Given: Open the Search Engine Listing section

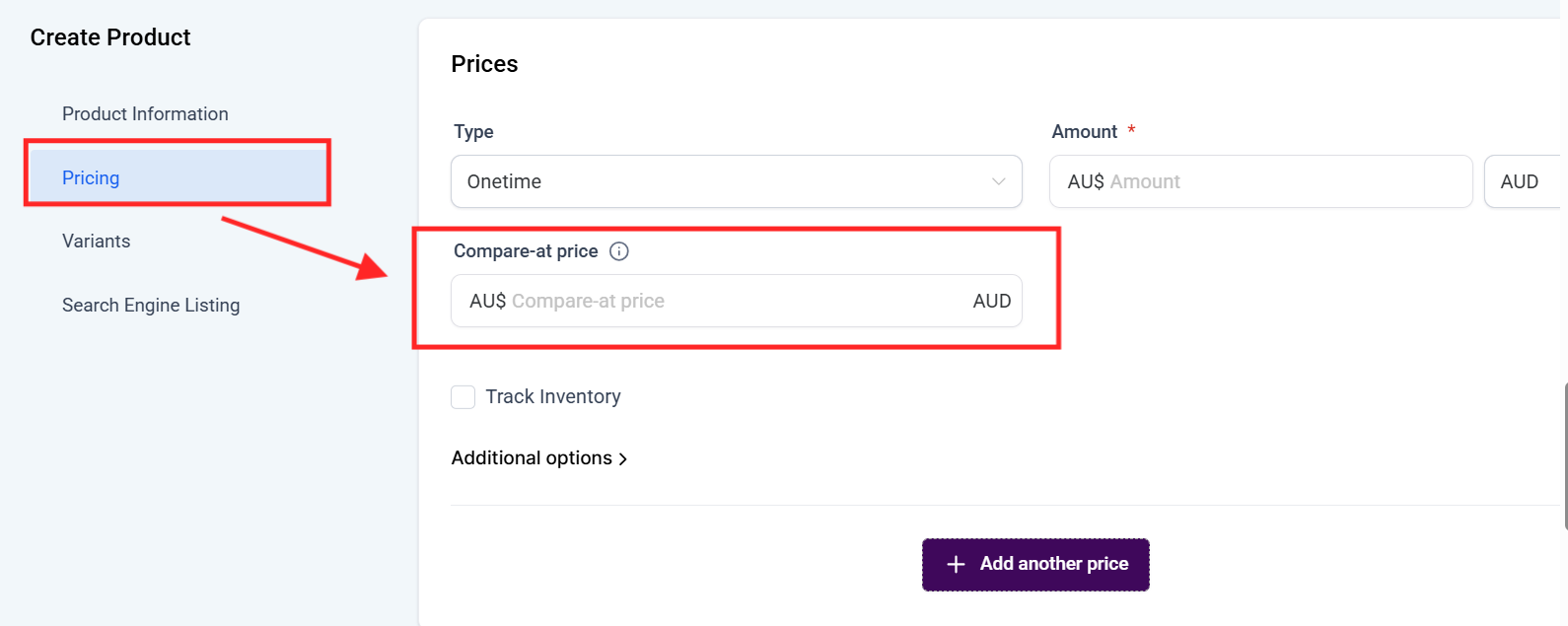Looking at the screenshot, I should pos(151,306).
